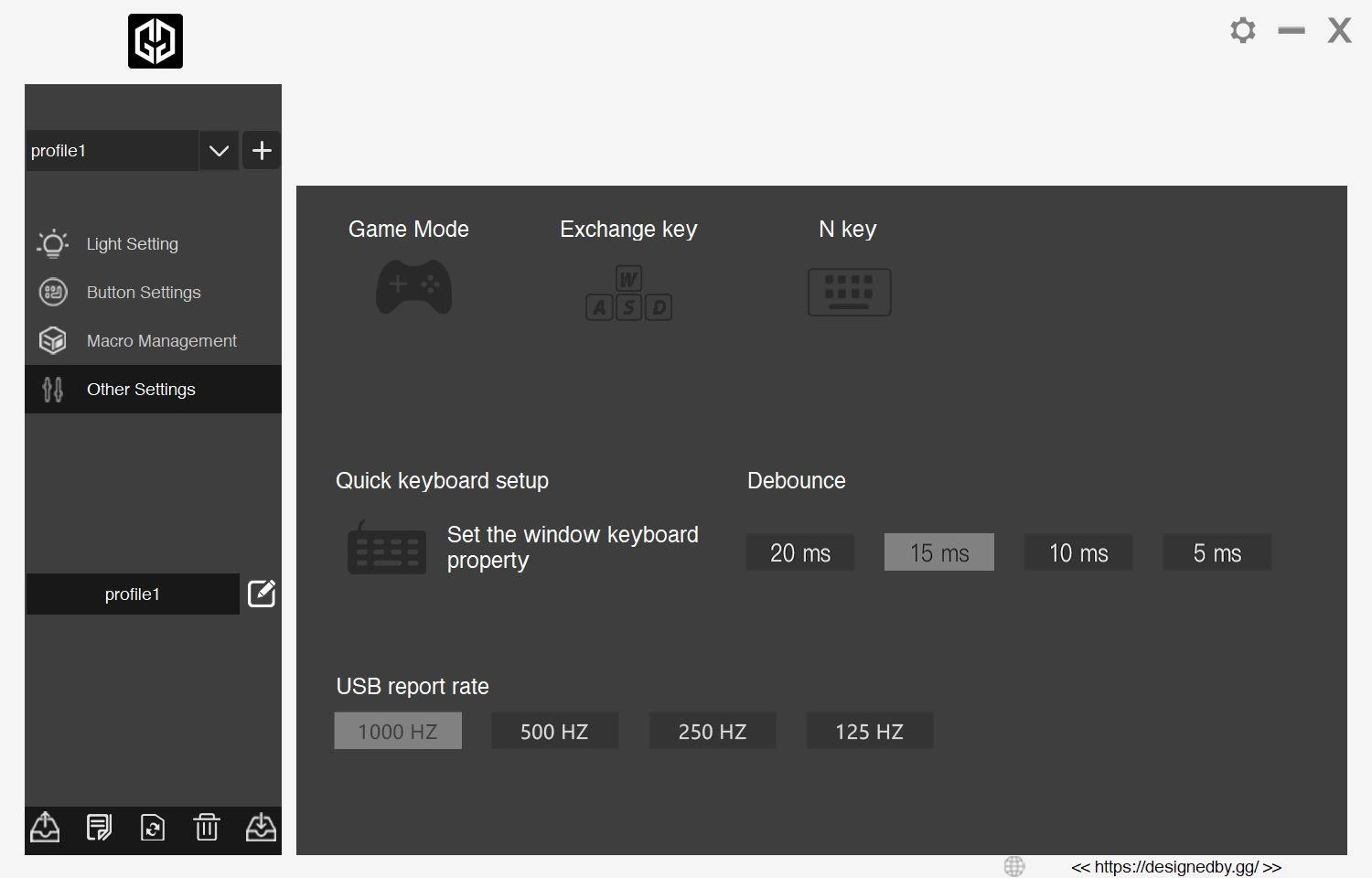Select 250 HZ USB report rate
The image size is (1372, 878).
coord(713,731)
